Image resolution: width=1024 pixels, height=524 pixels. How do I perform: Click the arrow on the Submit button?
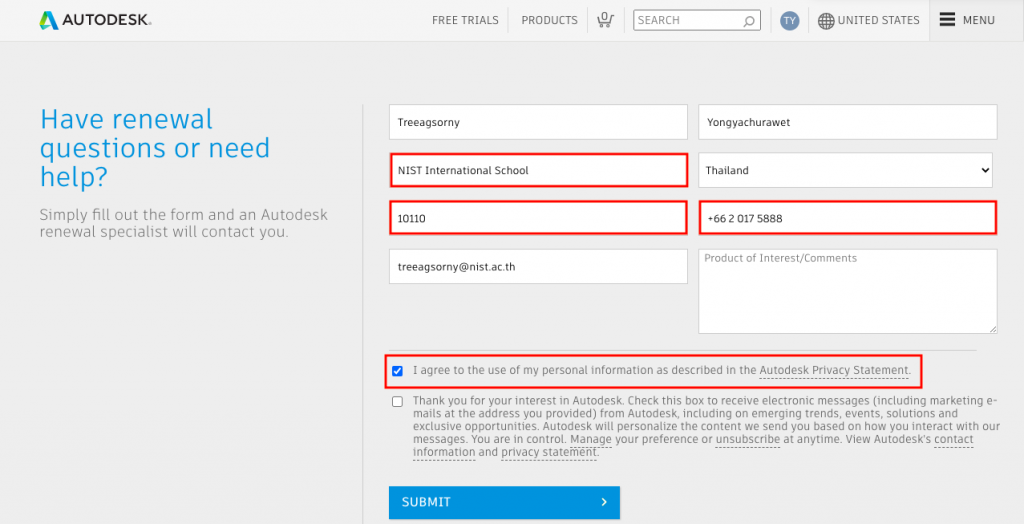click(604, 502)
